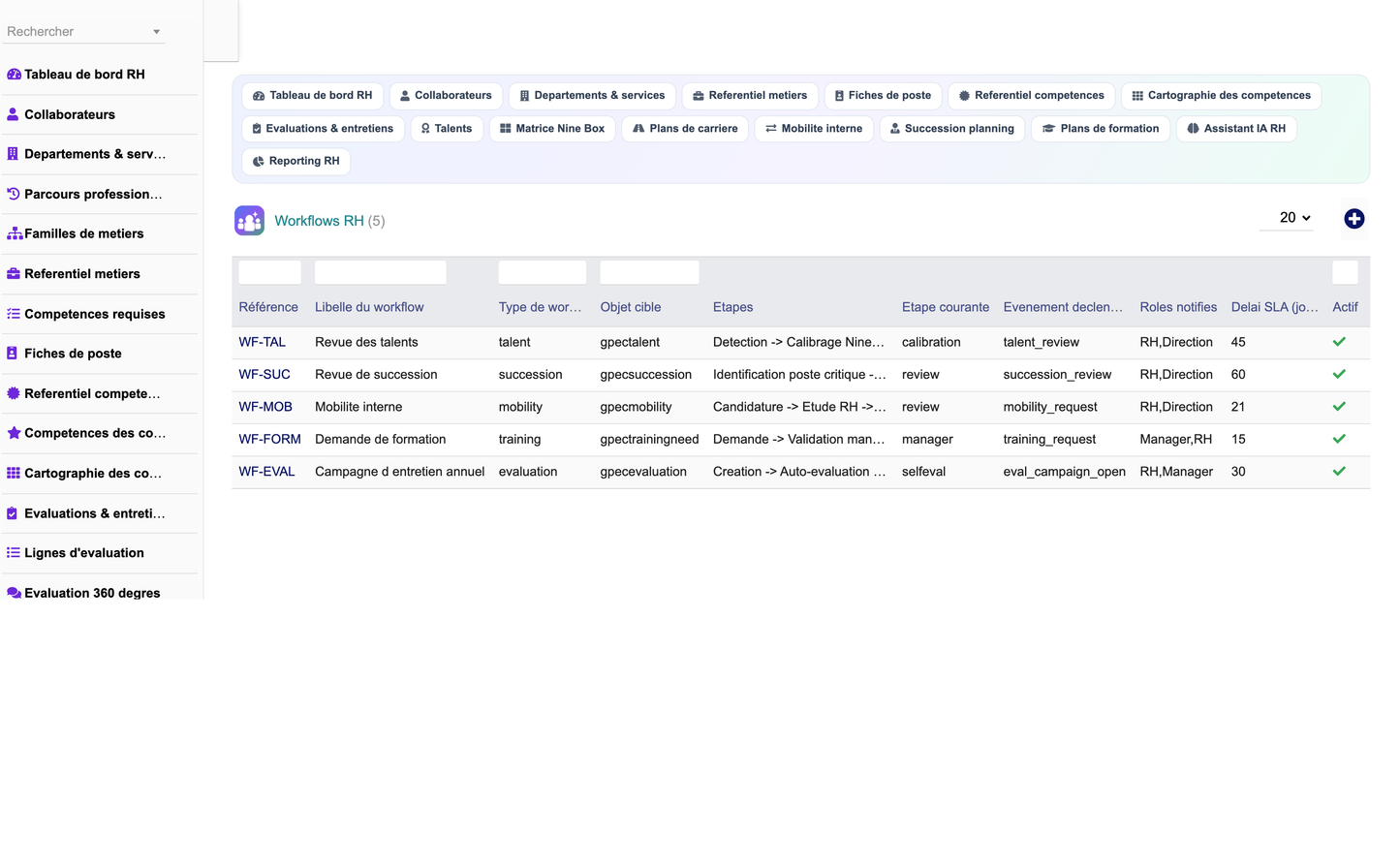This screenshot has height=866, width=1400.
Task: Click the Fiches de poste badge icon in sidebar
Action: click(13, 354)
